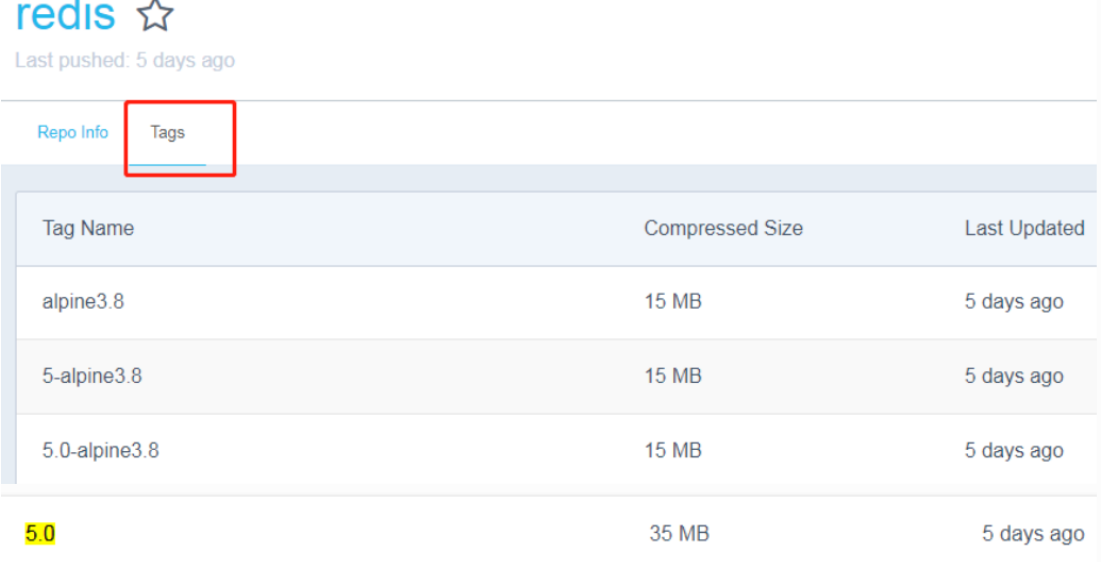The height and width of the screenshot is (562, 1101).
Task: Click last updated time of alpine3.8 row
Action: pos(1014,301)
